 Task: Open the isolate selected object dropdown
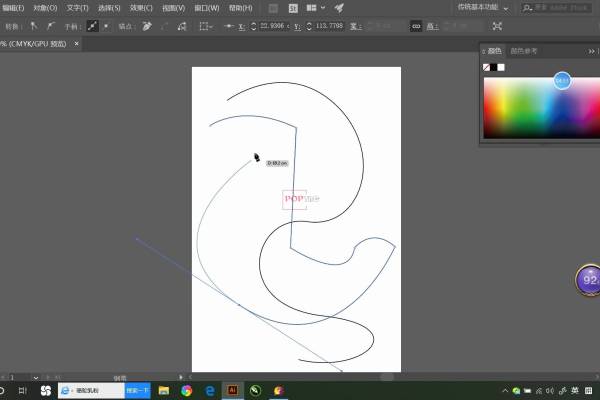[206, 26]
